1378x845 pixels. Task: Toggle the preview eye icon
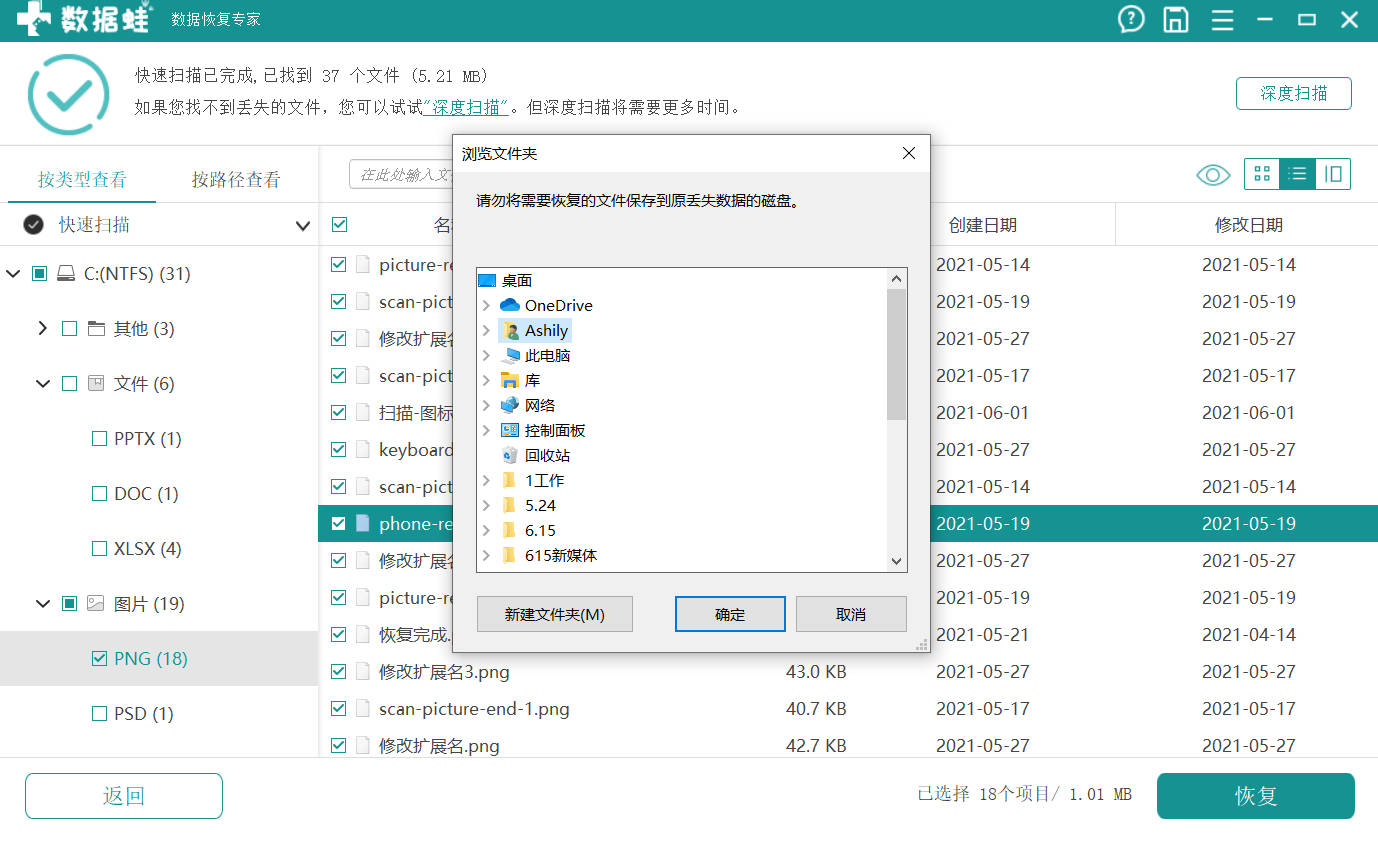[1212, 174]
